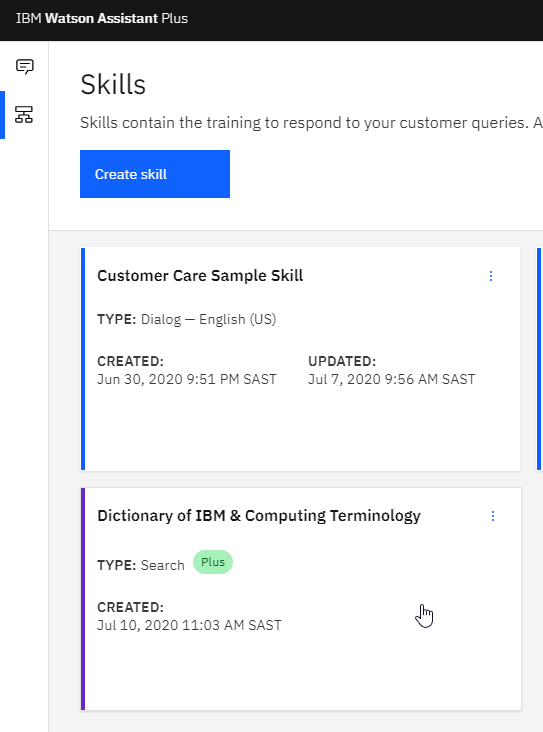
Task: Select text 'Jul 7, 2020 9:56 AM SAST'
Action: click(391, 379)
